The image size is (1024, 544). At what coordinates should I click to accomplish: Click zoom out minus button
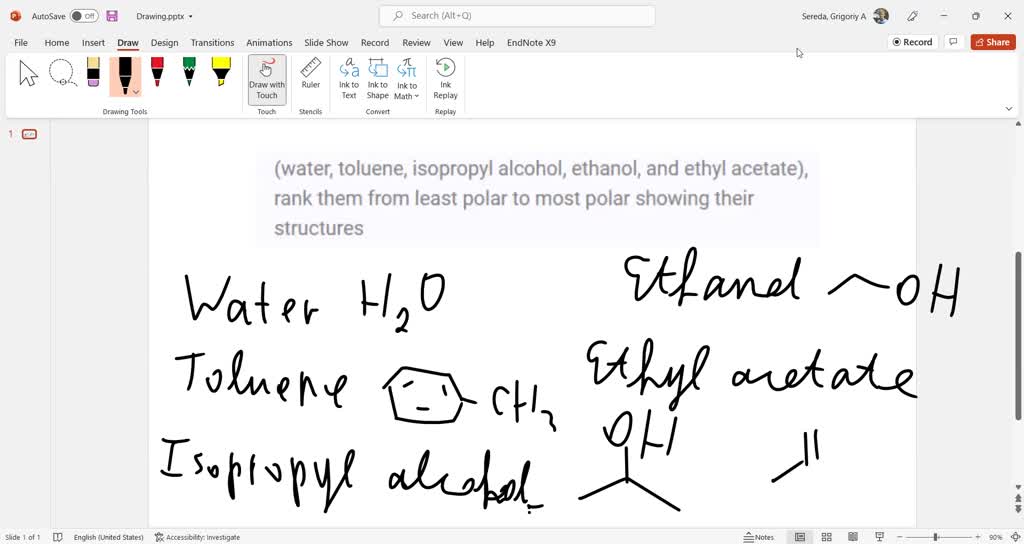(x=899, y=537)
